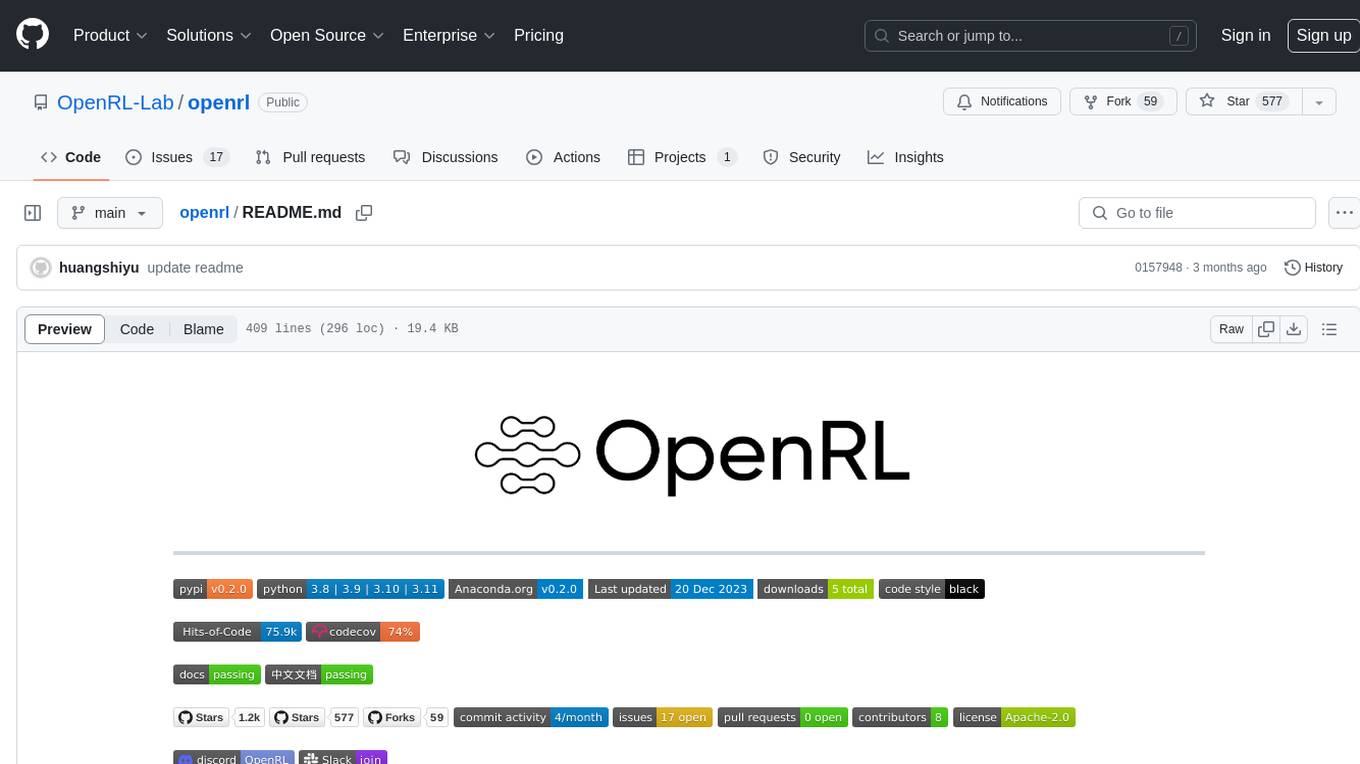This screenshot has height=764, width=1360.
Task: Switch to Code view
Action: [x=137, y=329]
